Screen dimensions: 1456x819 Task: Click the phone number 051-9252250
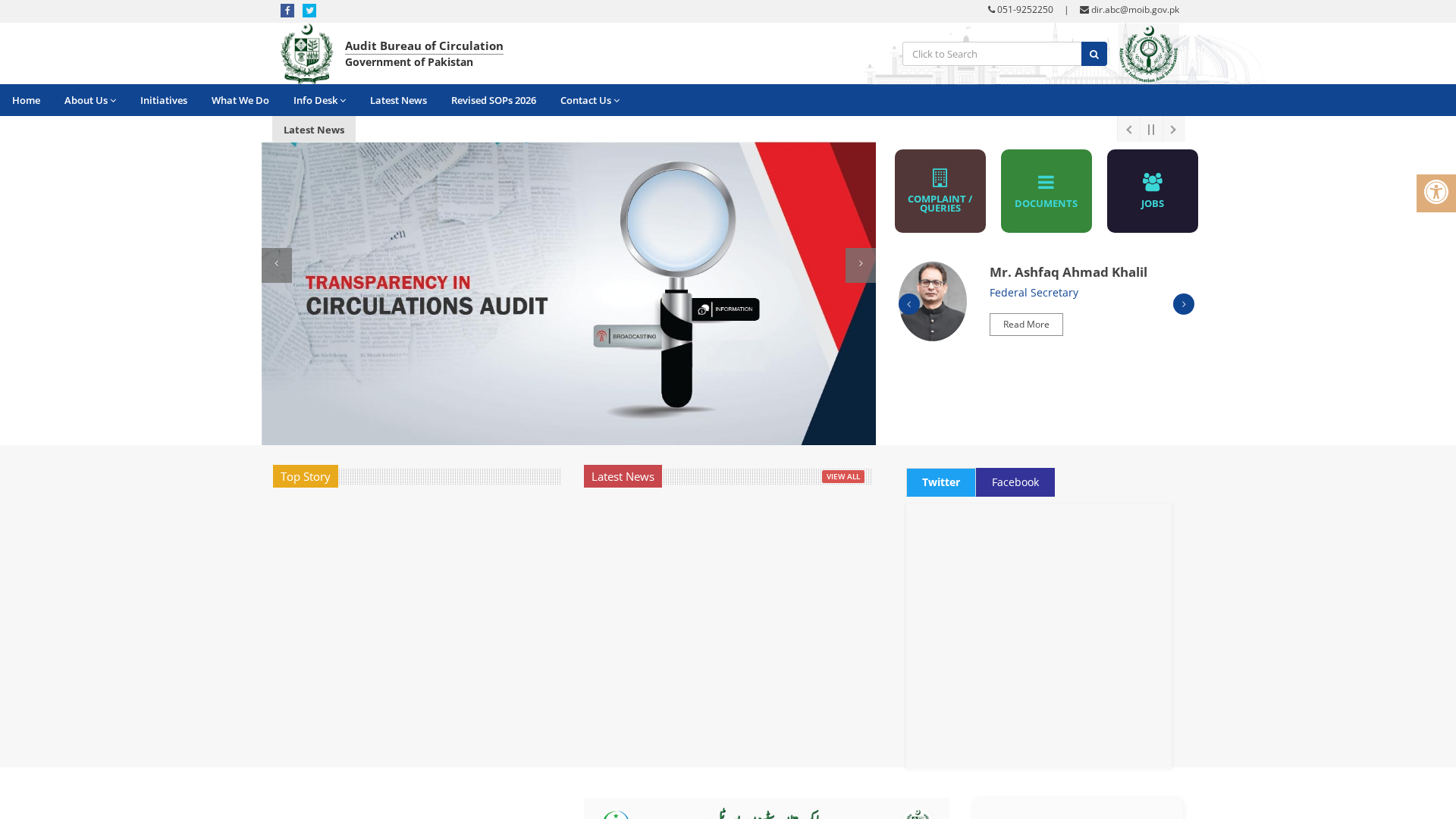click(x=1025, y=10)
